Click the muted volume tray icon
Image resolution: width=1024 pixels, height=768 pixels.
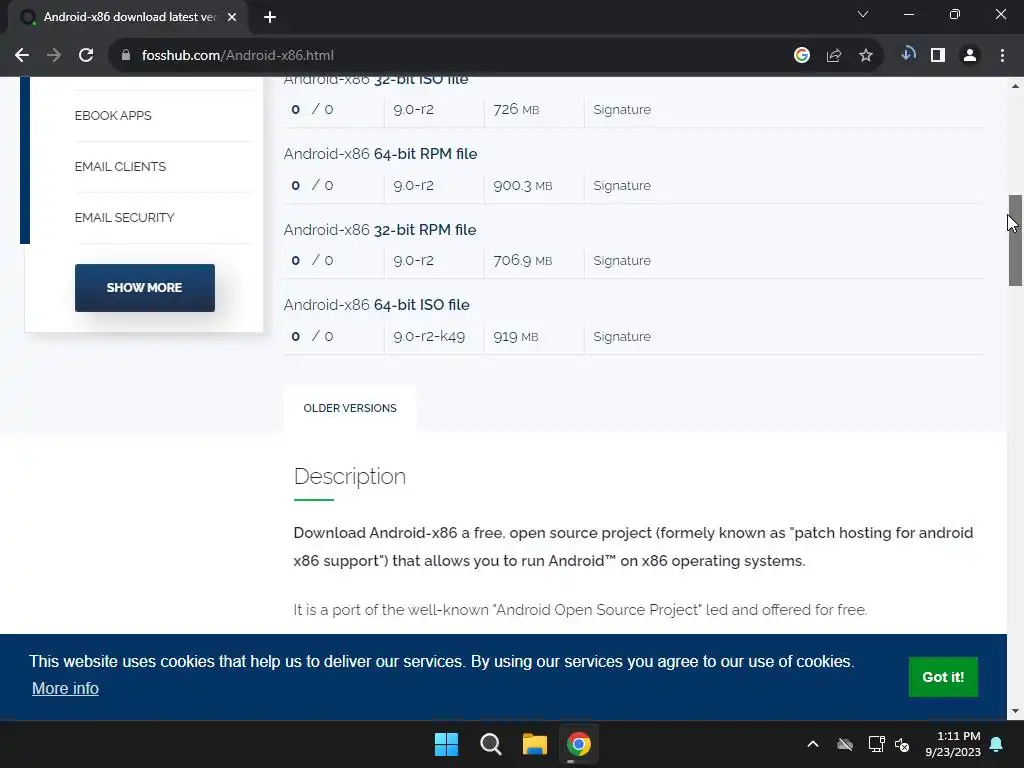tap(902, 744)
